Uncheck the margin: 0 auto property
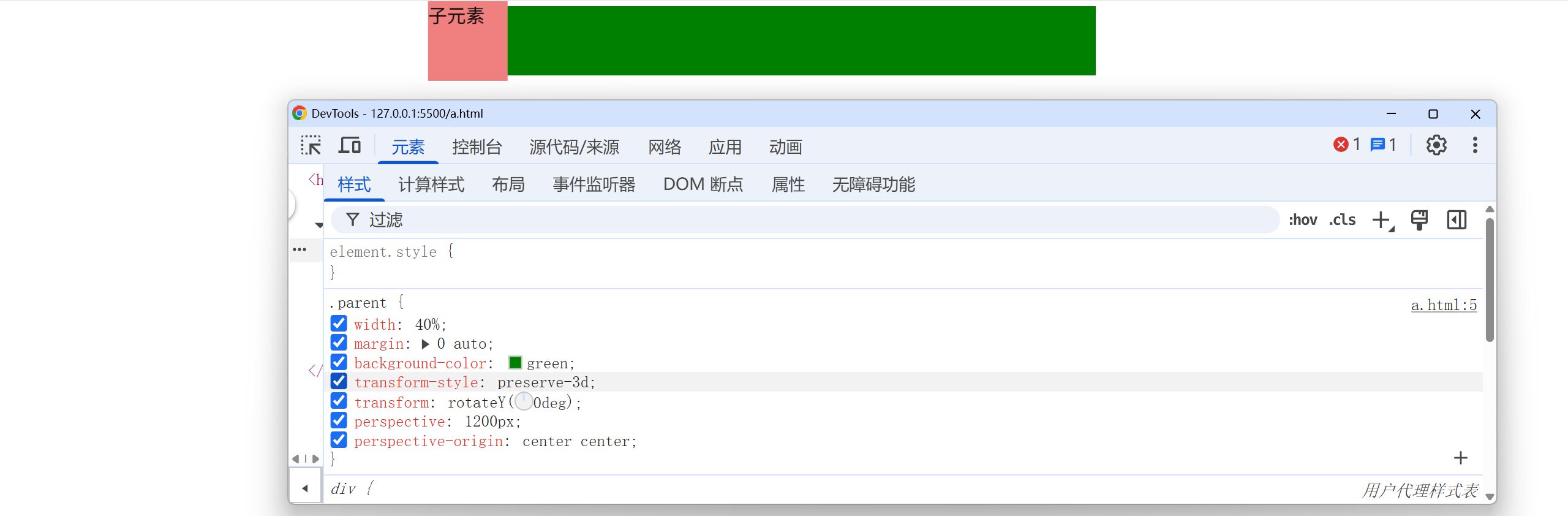This screenshot has width=1568, height=516. click(x=339, y=343)
